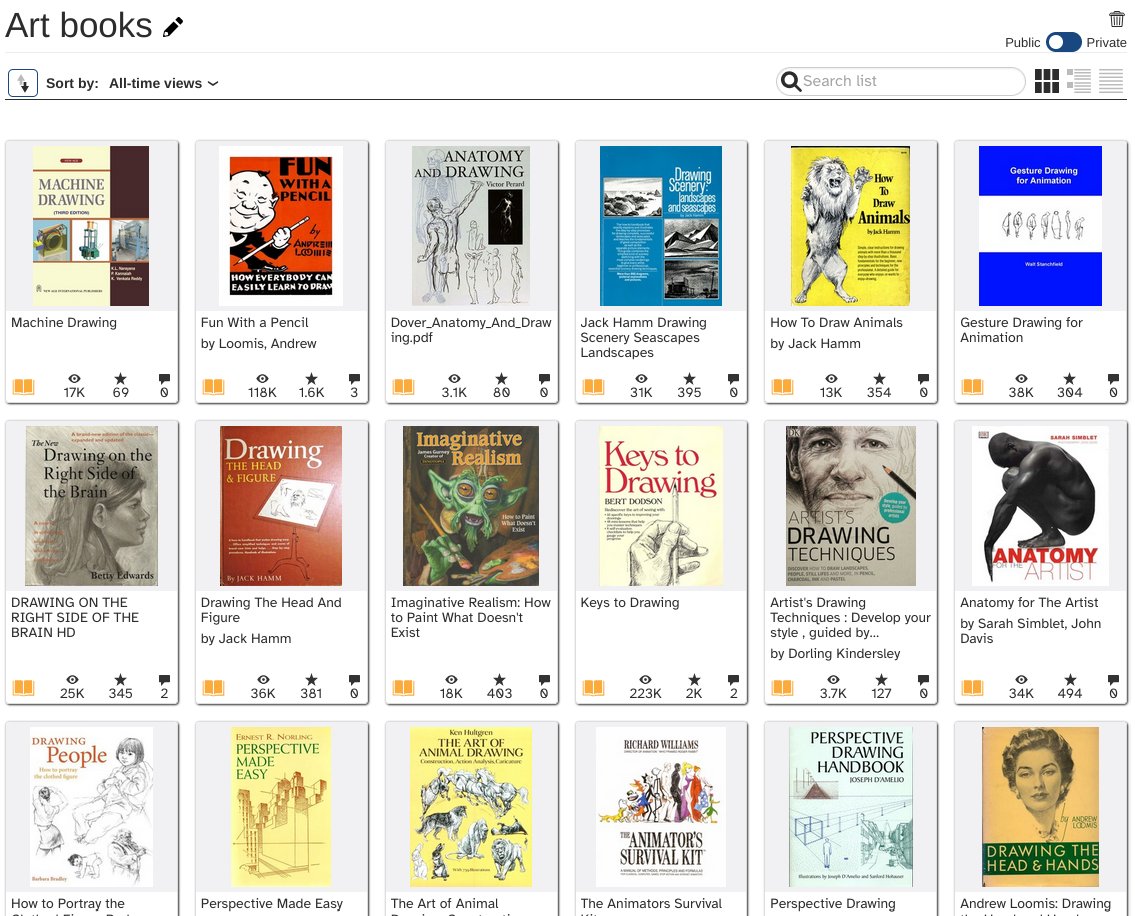The height and width of the screenshot is (916, 1135).
Task: Click favorites star on Anatomy for The Artist
Action: point(1070,679)
